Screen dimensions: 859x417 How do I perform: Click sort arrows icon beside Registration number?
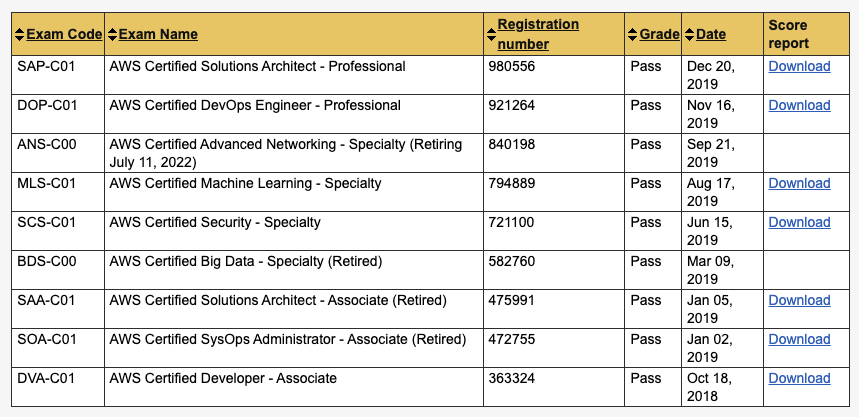(490, 35)
